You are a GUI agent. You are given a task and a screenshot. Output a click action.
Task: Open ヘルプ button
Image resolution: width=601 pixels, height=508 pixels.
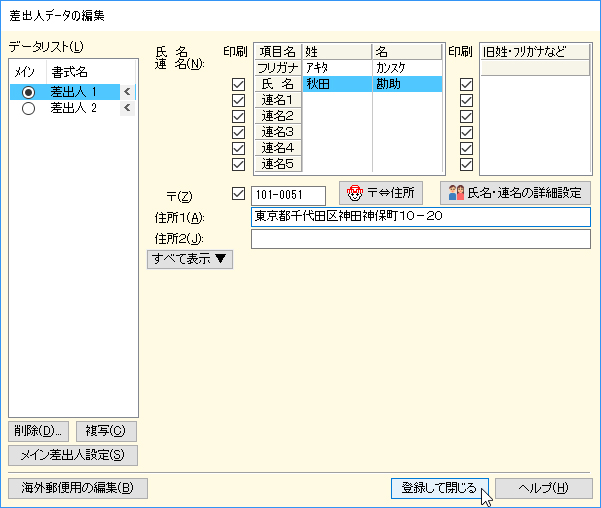544,488
